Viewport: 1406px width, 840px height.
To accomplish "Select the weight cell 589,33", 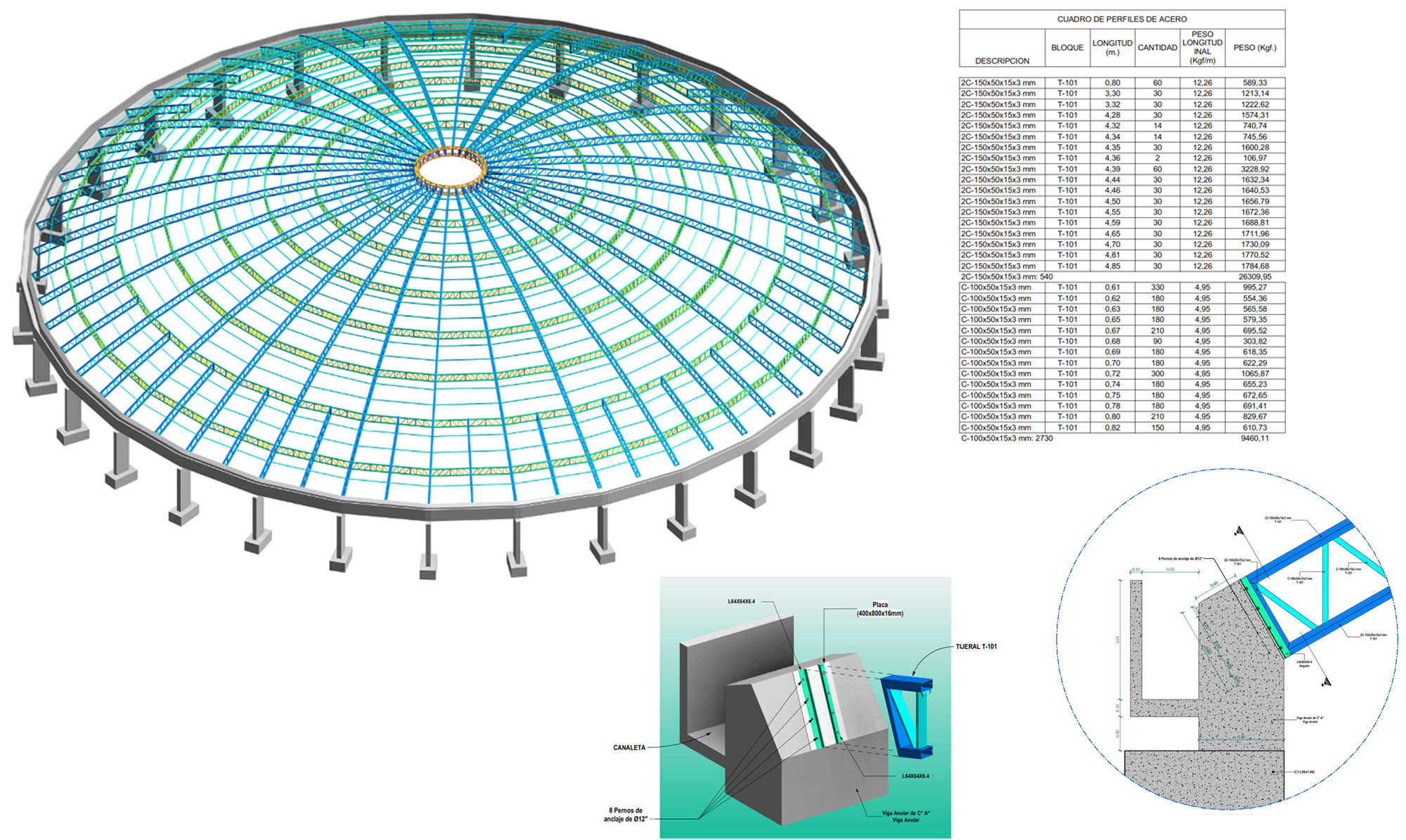I will click(1255, 83).
